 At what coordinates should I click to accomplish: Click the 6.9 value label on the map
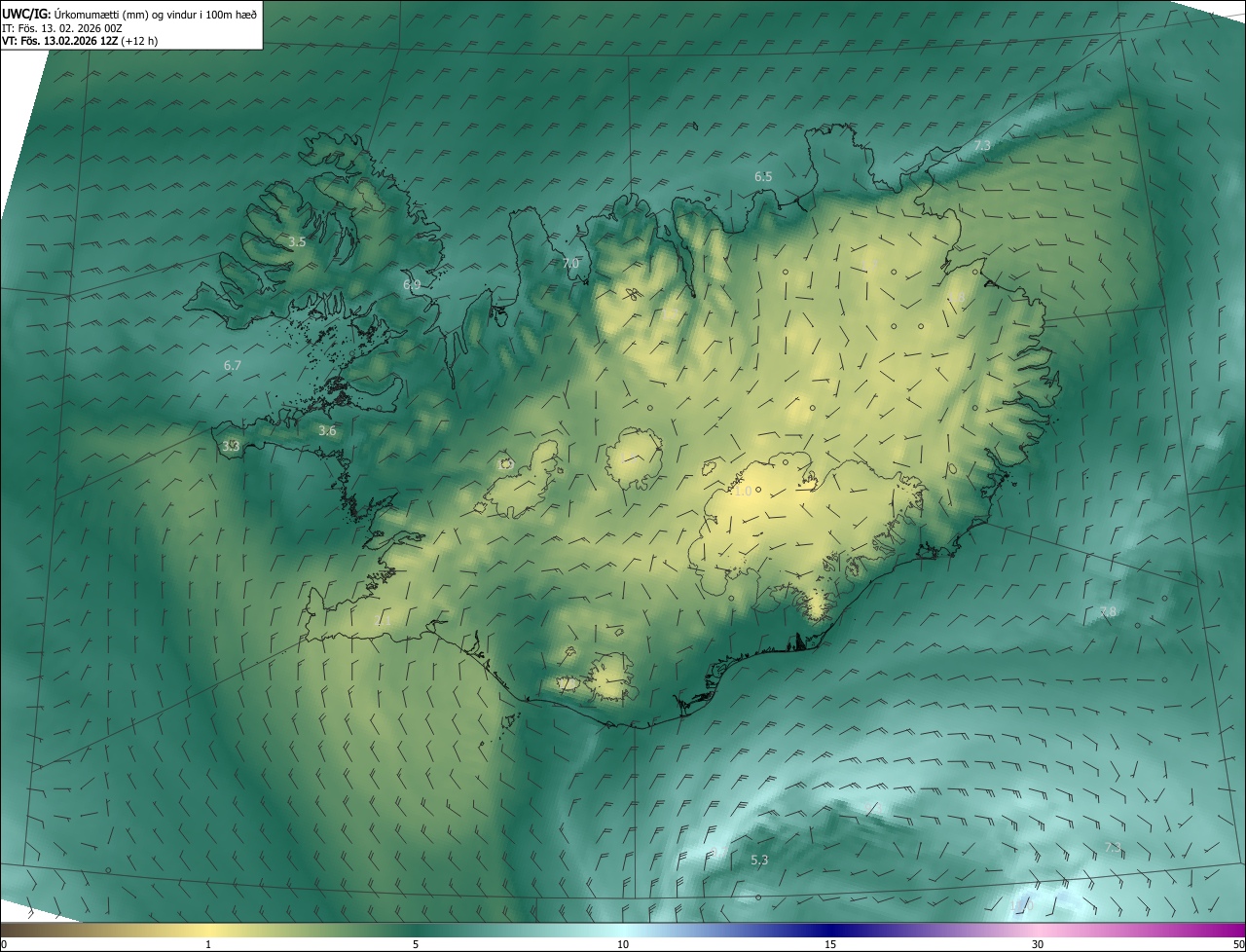pos(412,285)
